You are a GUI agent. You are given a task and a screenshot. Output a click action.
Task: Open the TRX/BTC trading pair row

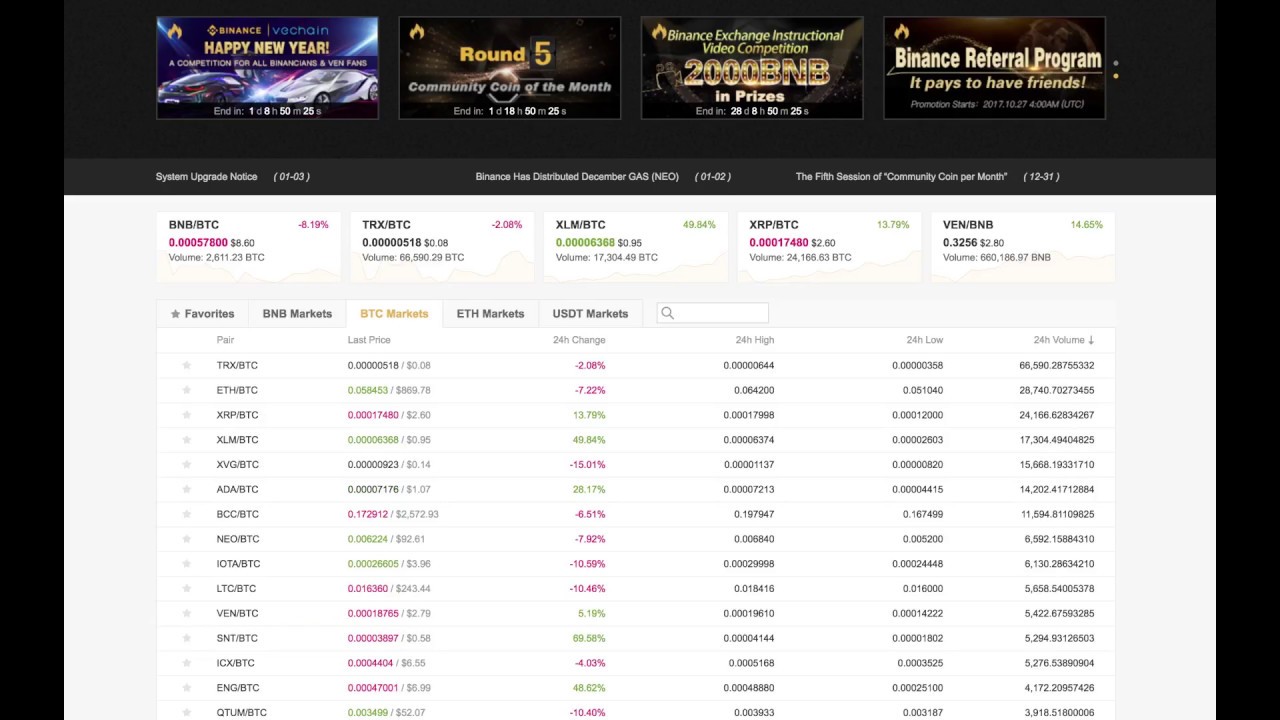635,365
